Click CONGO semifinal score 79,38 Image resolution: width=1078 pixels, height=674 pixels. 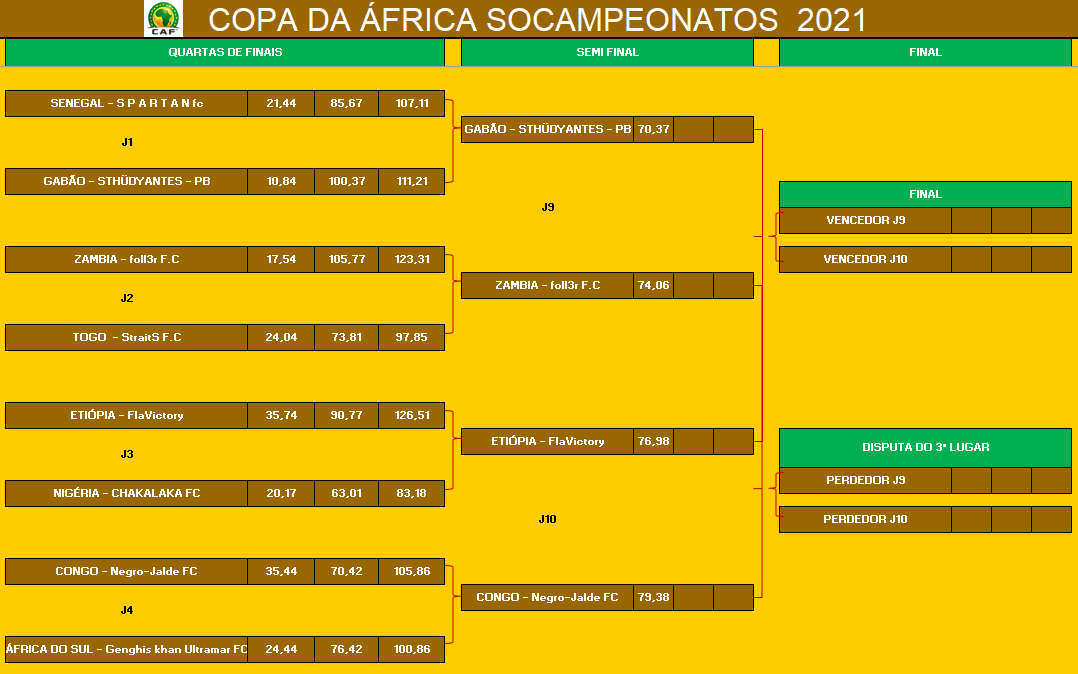[x=653, y=598]
